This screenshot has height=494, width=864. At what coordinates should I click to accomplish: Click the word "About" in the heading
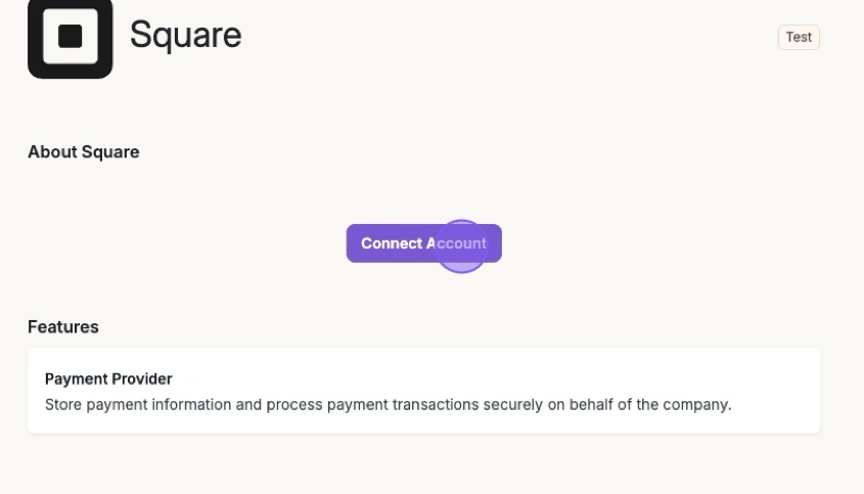(51, 152)
